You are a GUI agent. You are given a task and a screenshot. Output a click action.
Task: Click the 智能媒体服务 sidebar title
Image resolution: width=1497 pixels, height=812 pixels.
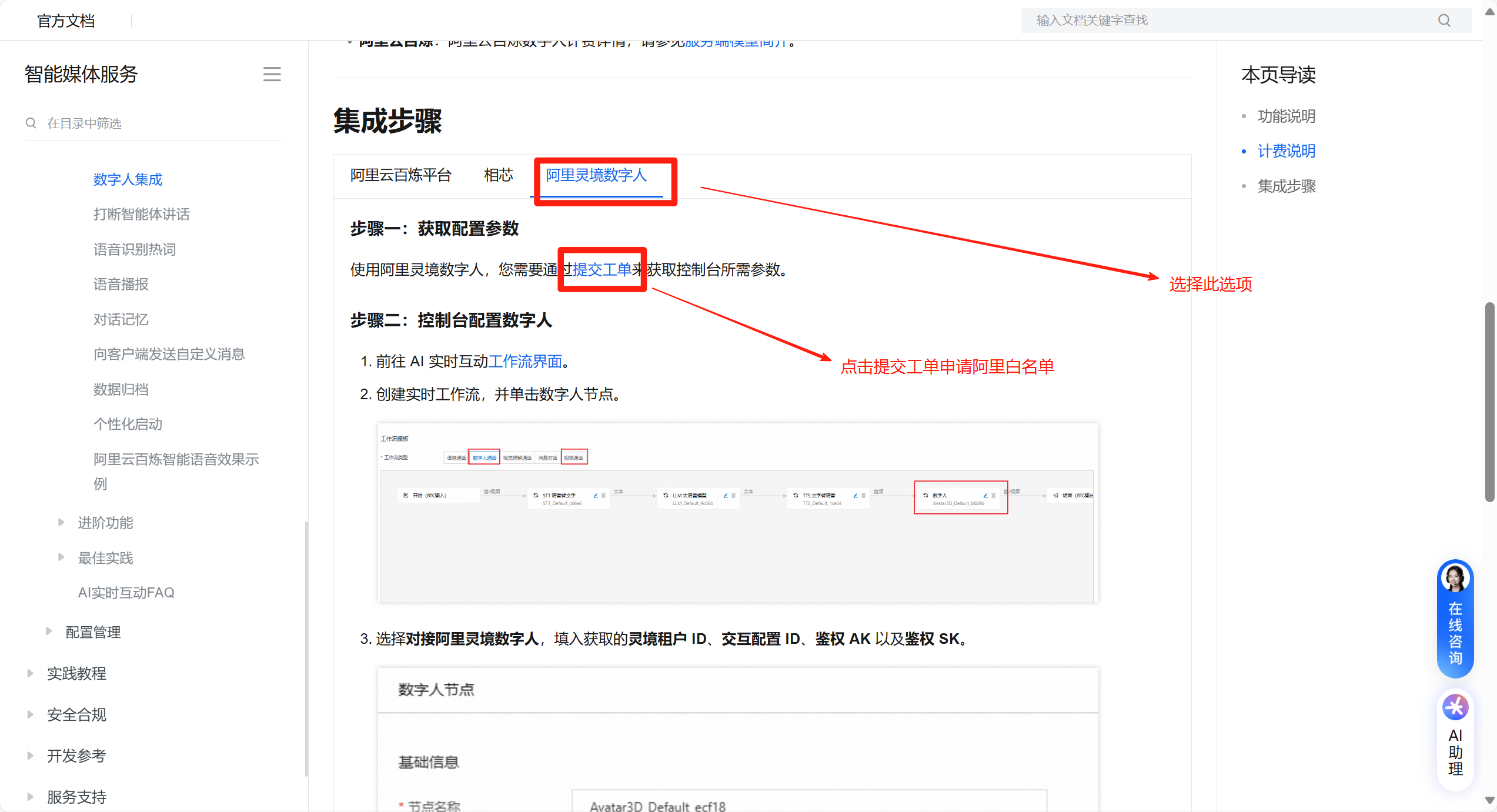[x=81, y=74]
